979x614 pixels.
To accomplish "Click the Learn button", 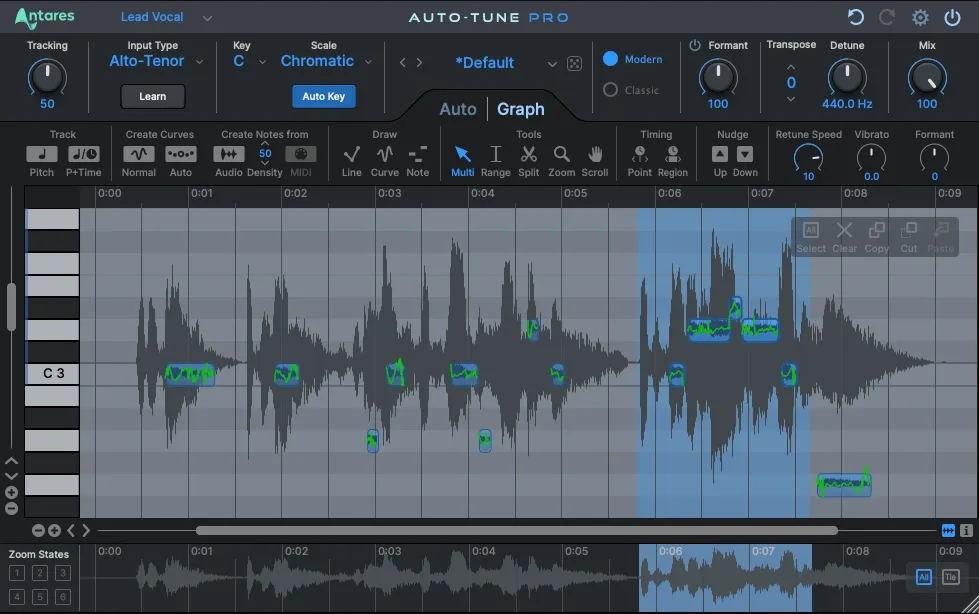I will pyautogui.click(x=152, y=97).
